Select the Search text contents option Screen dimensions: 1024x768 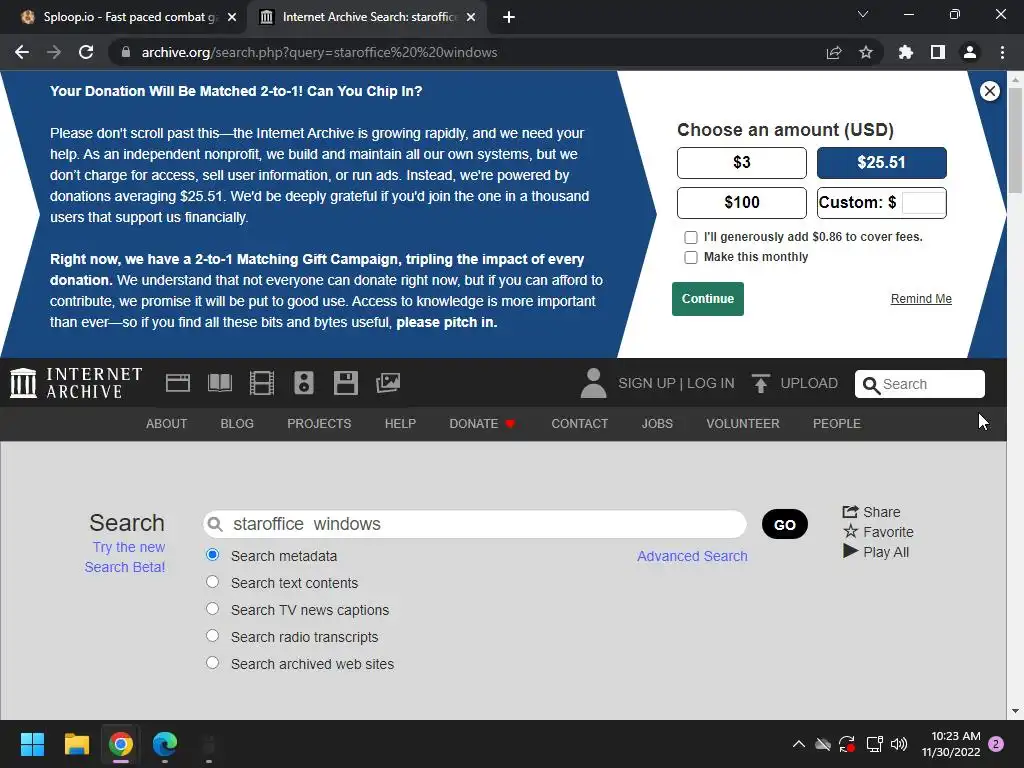212,582
